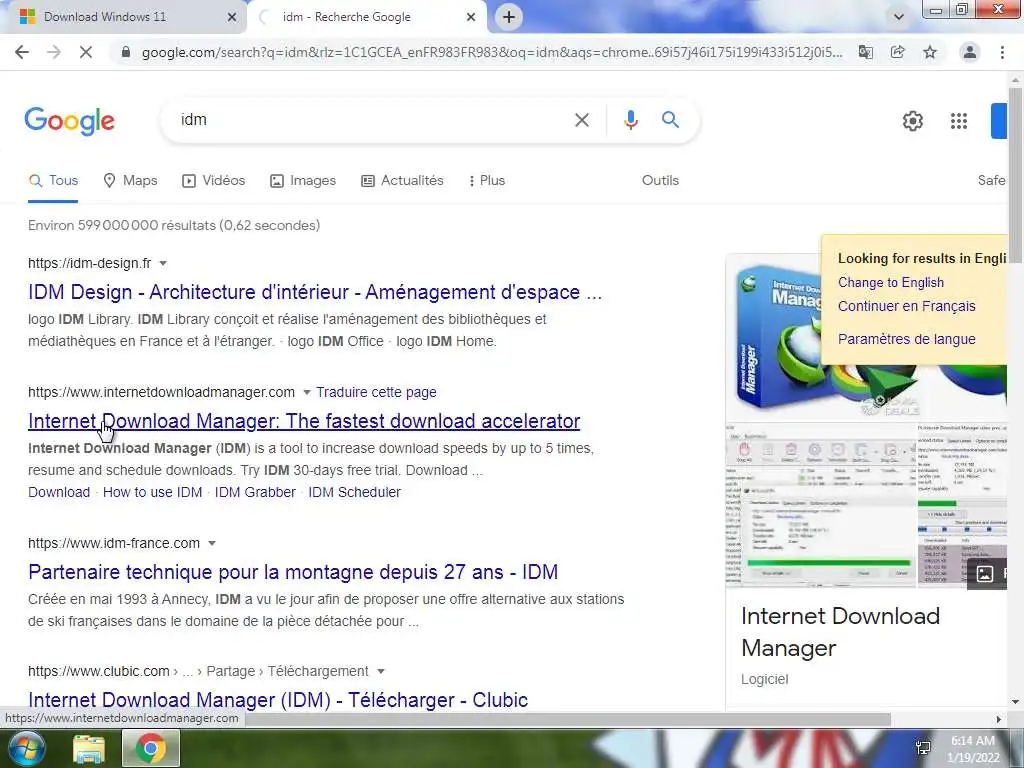The width and height of the screenshot is (1024, 768).
Task: Open Chrome three-dot menu
Action: 1002,52
